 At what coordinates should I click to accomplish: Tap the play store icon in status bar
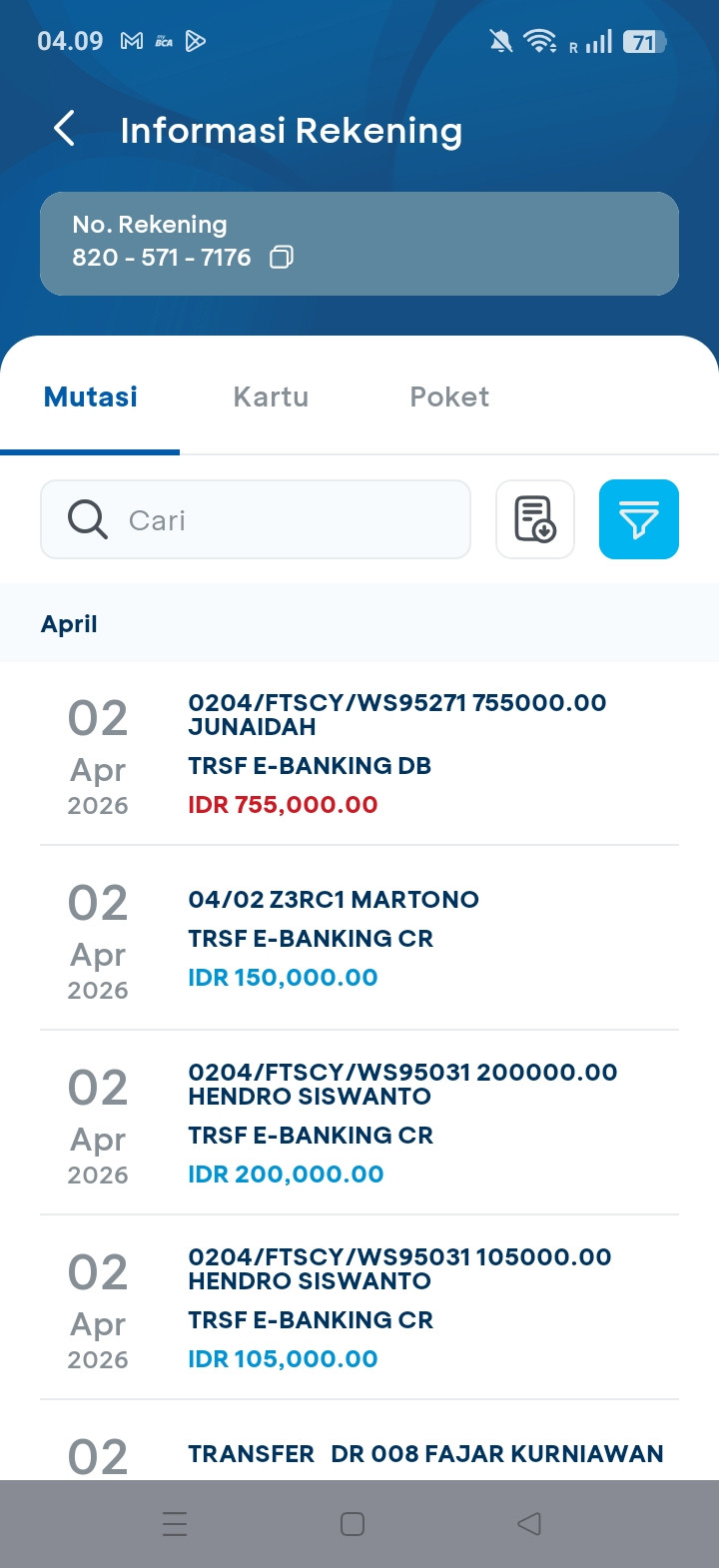click(x=196, y=41)
